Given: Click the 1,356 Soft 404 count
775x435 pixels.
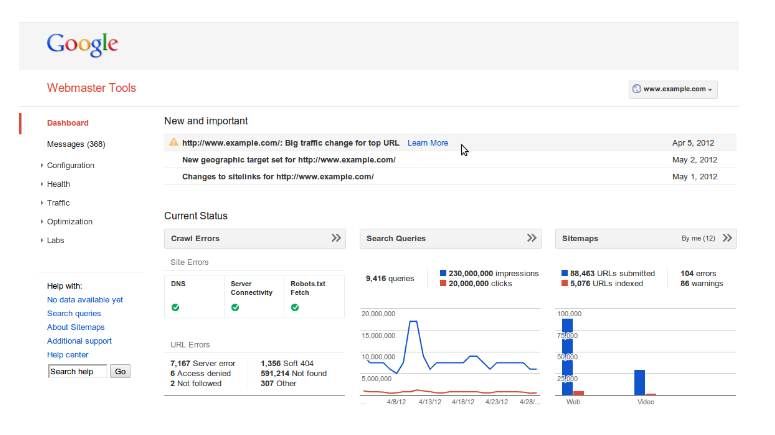Looking at the screenshot, I should pos(287,363).
